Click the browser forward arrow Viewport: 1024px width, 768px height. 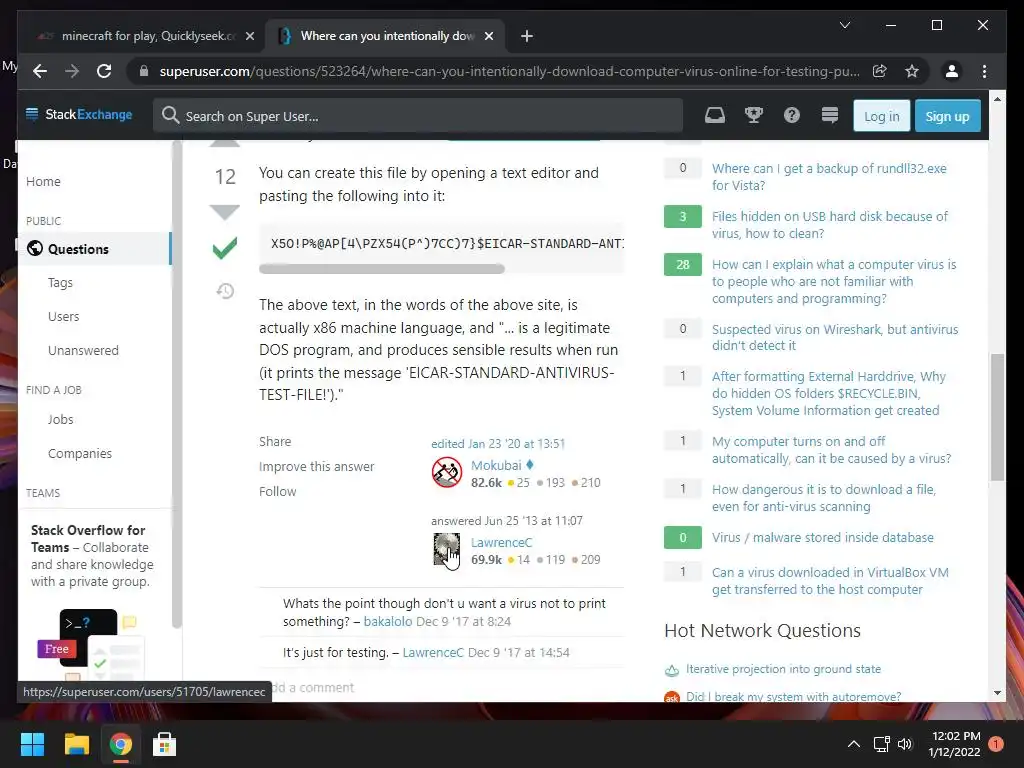click(72, 71)
